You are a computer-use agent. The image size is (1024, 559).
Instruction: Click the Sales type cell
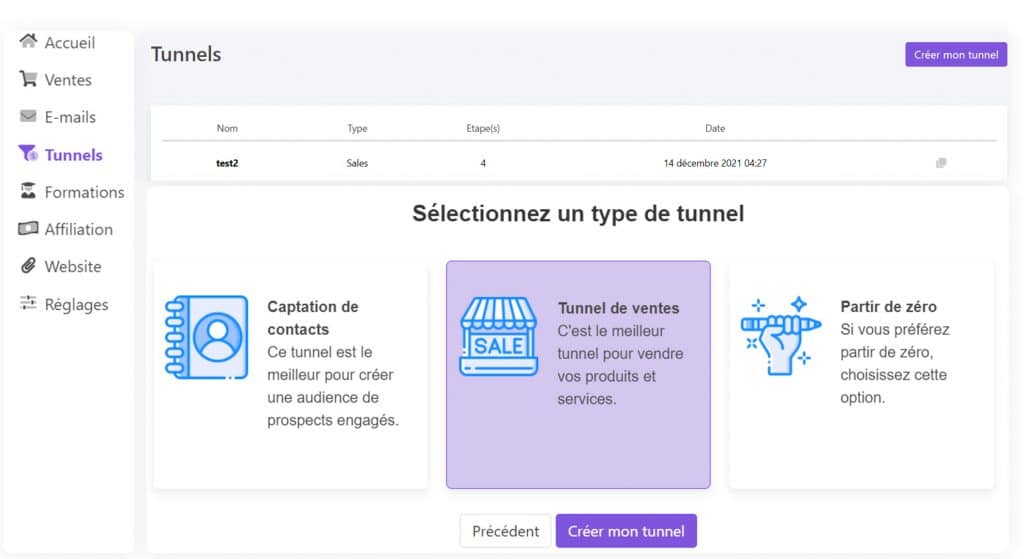coord(357,163)
